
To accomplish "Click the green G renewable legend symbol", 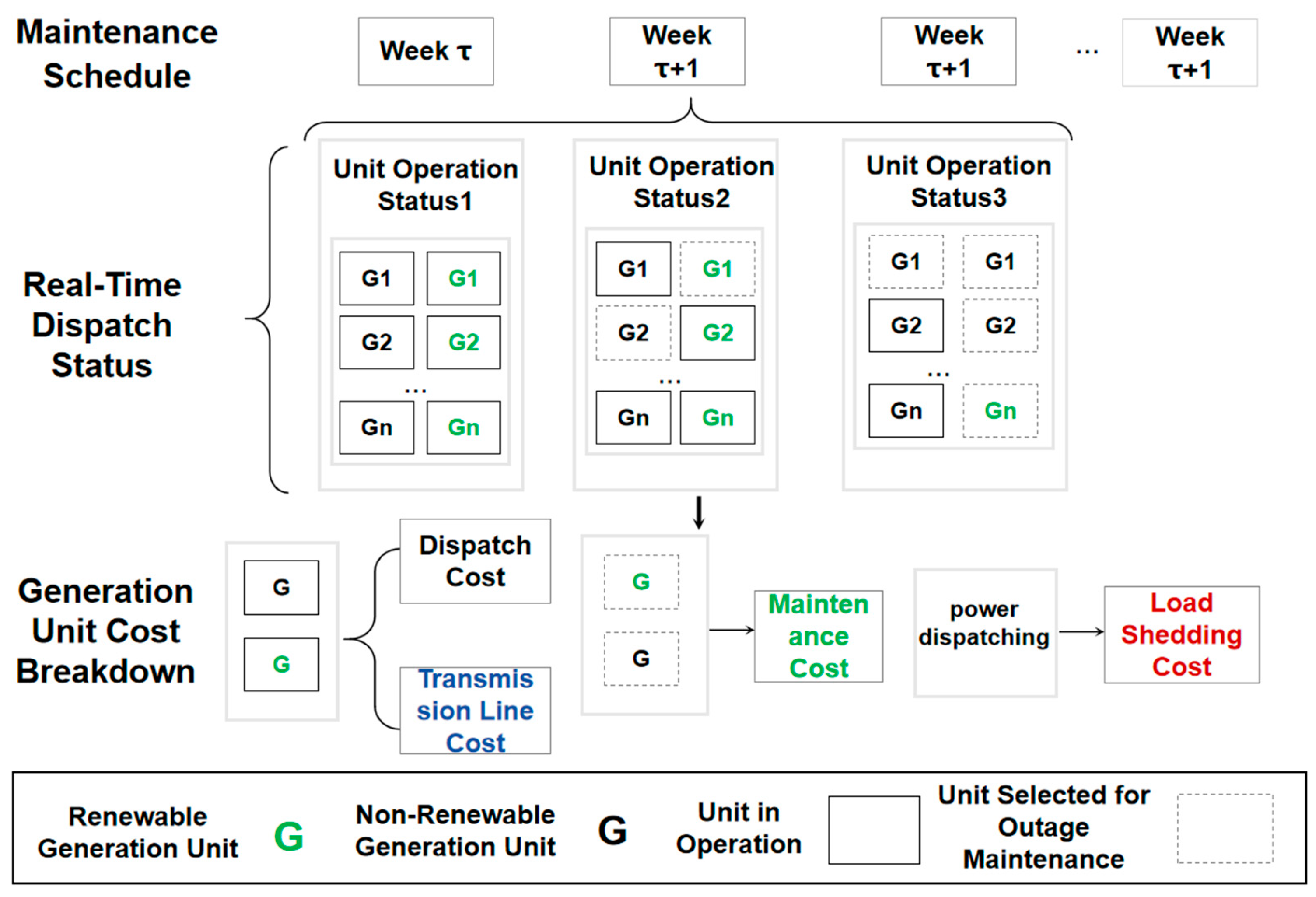I will point(288,836).
